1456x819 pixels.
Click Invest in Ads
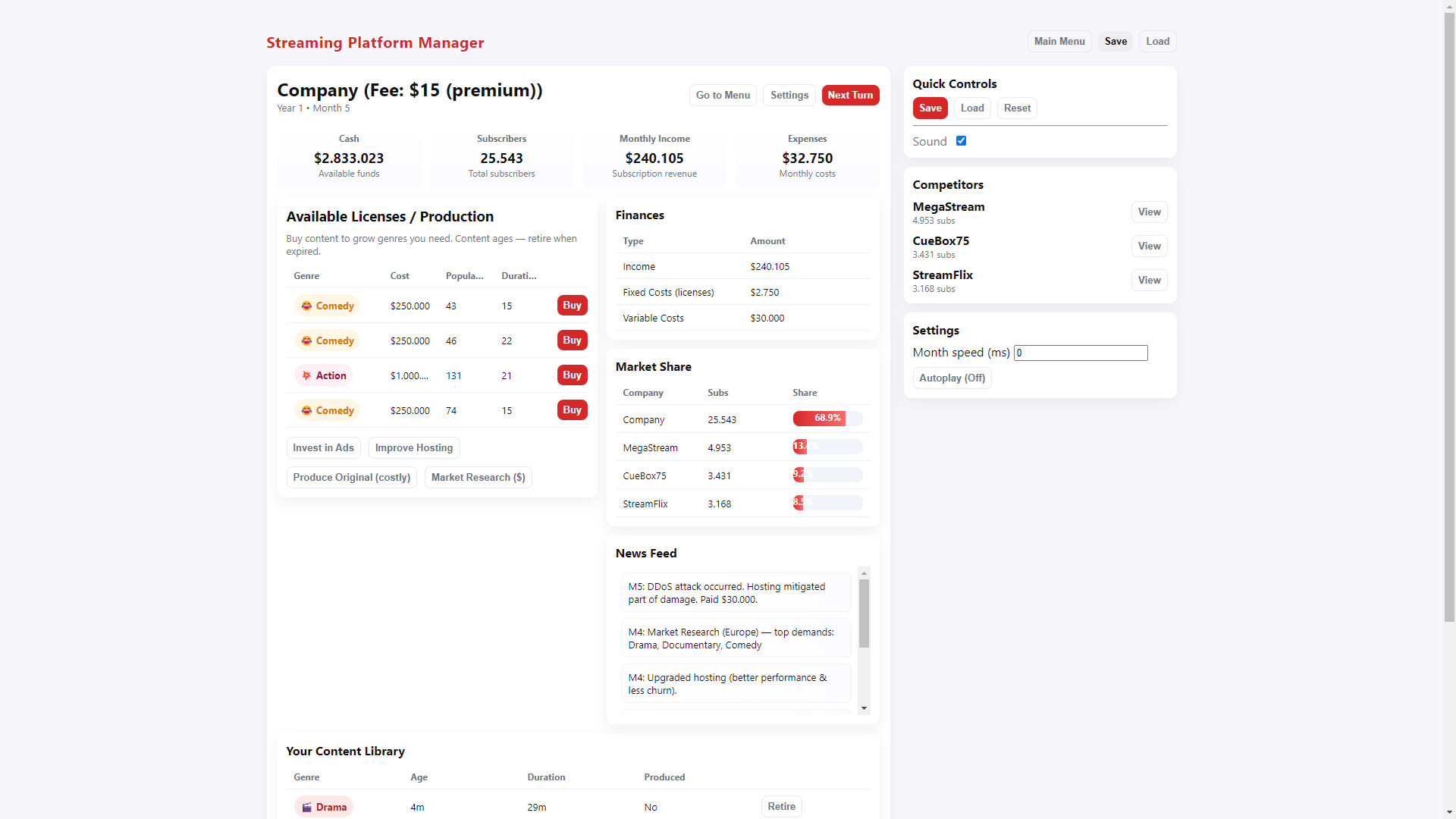click(323, 447)
